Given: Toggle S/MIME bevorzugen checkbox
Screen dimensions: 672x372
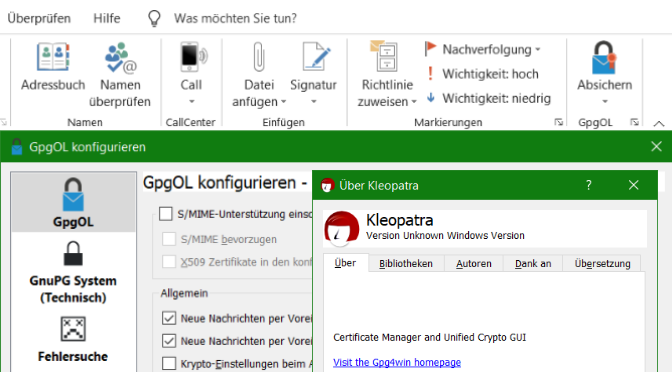Looking at the screenshot, I should tap(169, 239).
